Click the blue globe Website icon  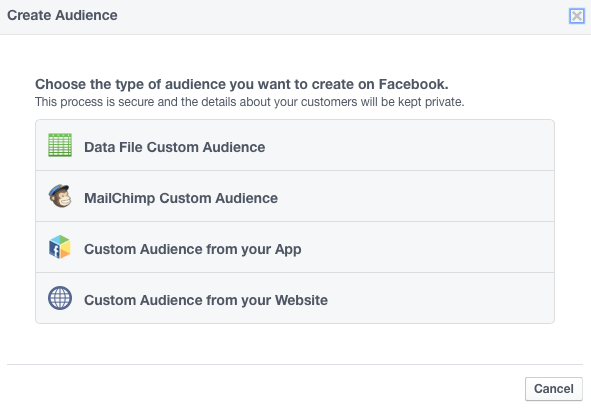[x=60, y=298]
